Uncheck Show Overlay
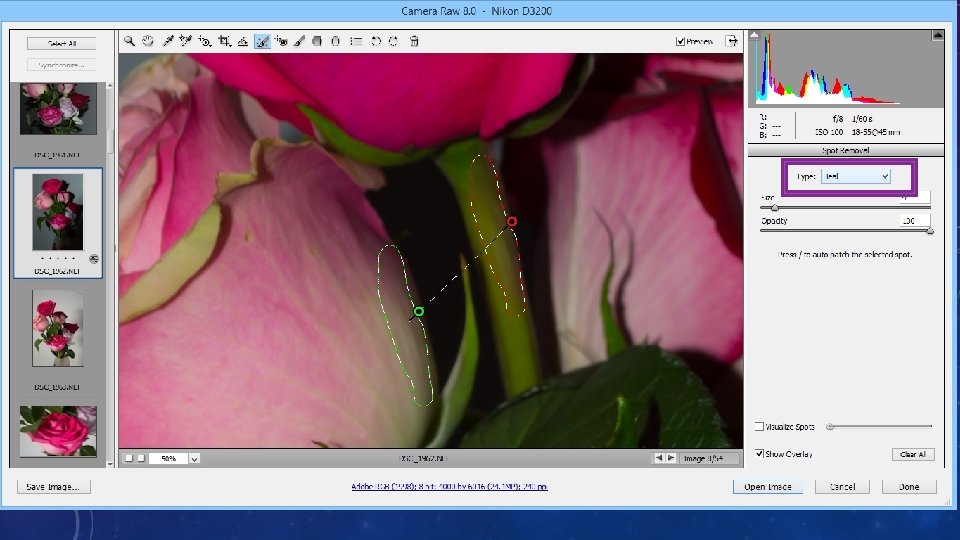The height and width of the screenshot is (540, 960). pos(760,454)
